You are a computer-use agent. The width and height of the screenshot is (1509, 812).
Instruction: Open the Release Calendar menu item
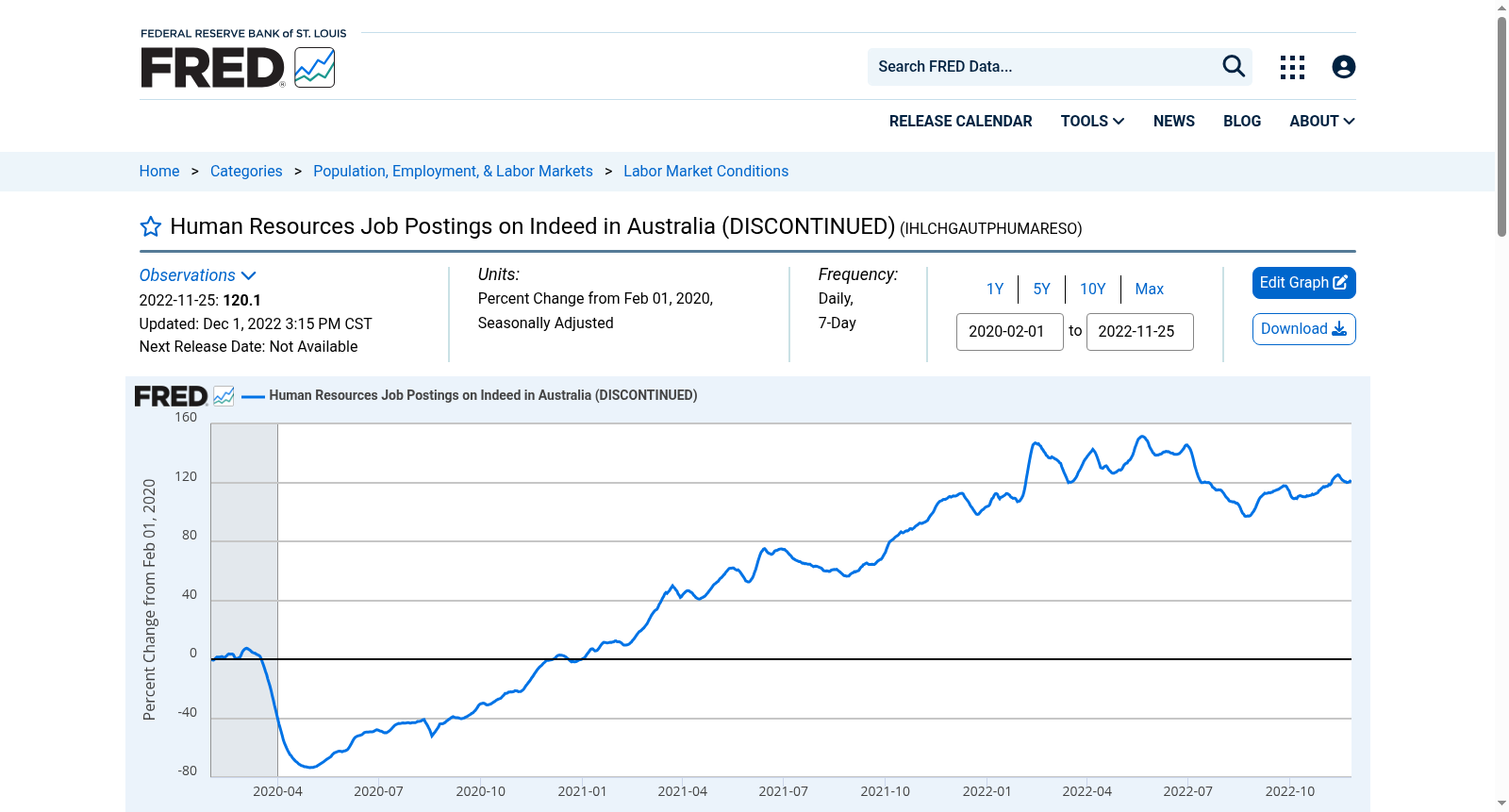coord(960,122)
